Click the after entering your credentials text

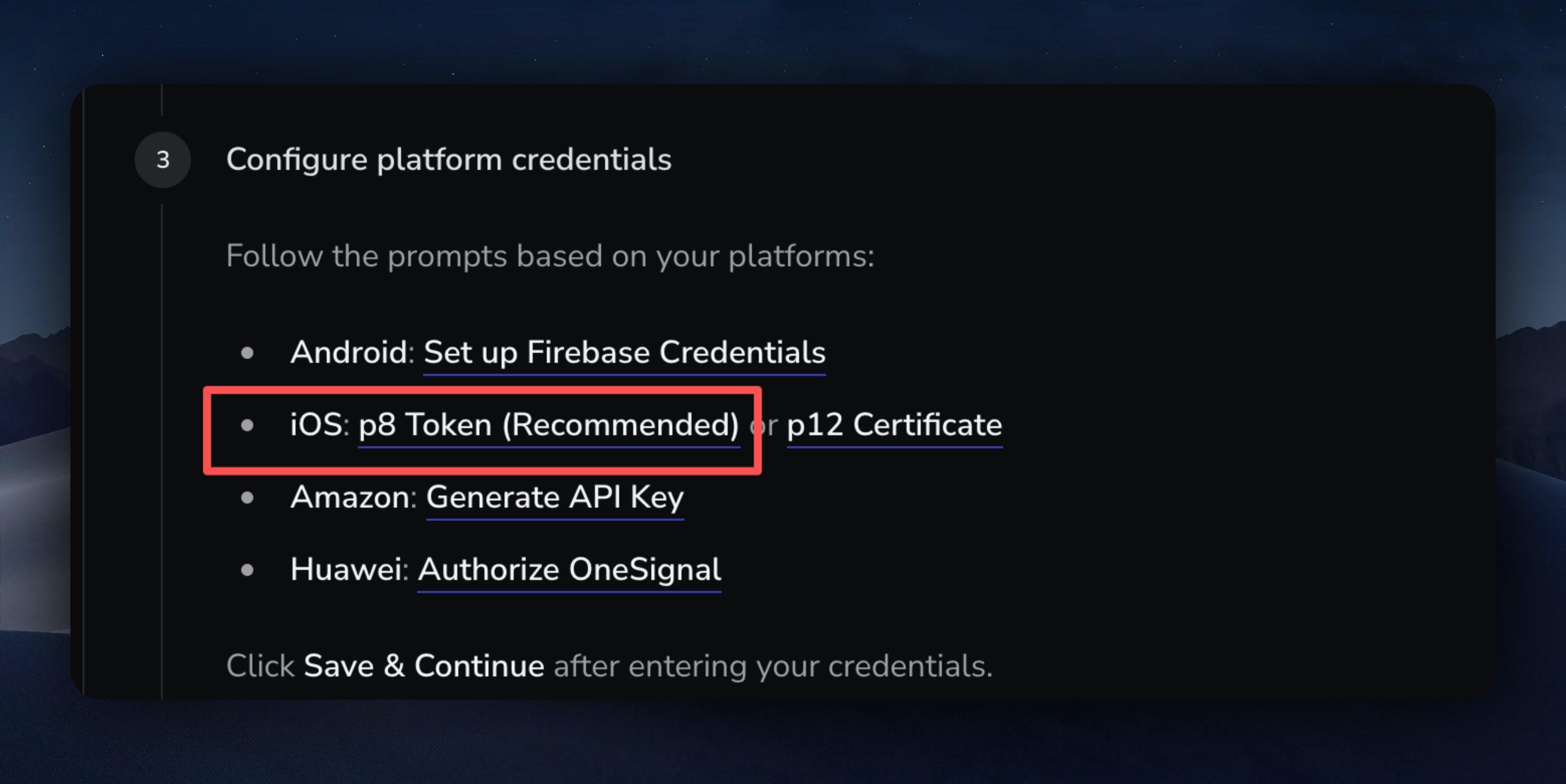pos(772,666)
